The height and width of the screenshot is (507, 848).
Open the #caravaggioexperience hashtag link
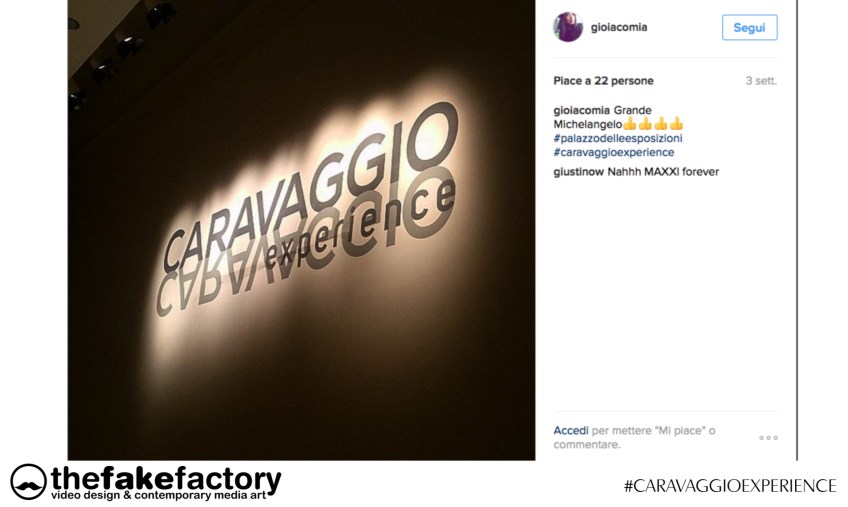(x=614, y=153)
